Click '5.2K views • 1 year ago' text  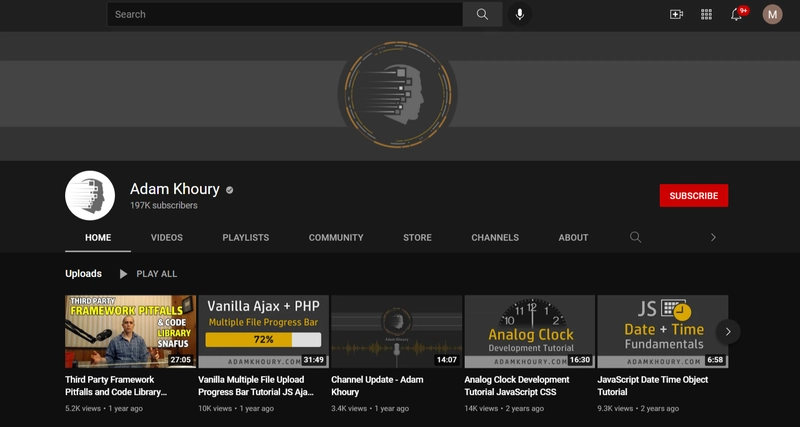104,409
